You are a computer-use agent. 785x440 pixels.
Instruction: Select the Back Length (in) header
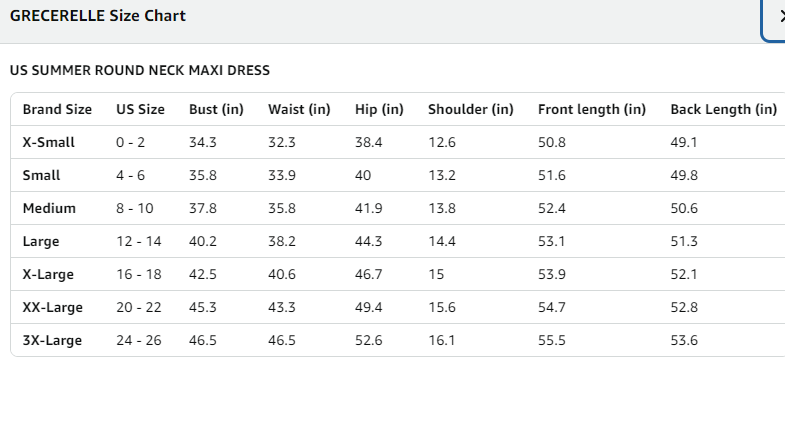pyautogui.click(x=723, y=109)
